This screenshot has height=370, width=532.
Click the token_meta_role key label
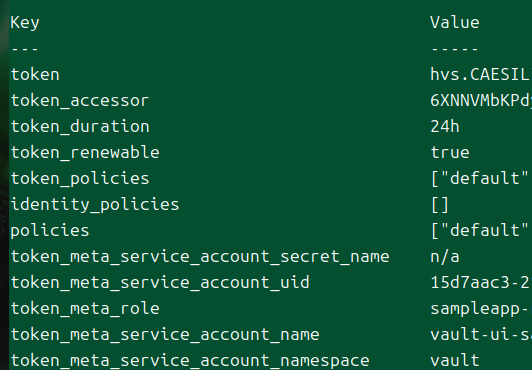(x=85, y=309)
